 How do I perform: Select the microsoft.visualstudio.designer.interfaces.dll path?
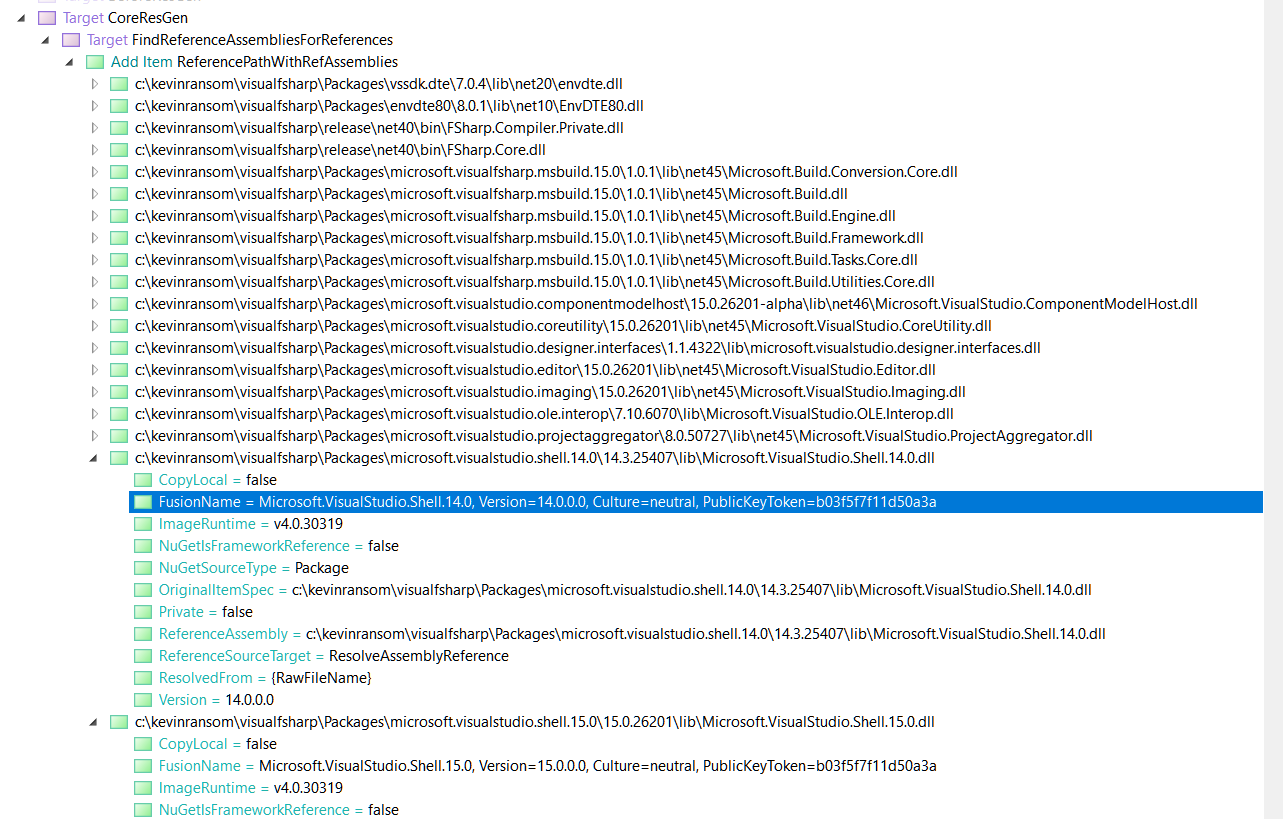[x=587, y=348]
